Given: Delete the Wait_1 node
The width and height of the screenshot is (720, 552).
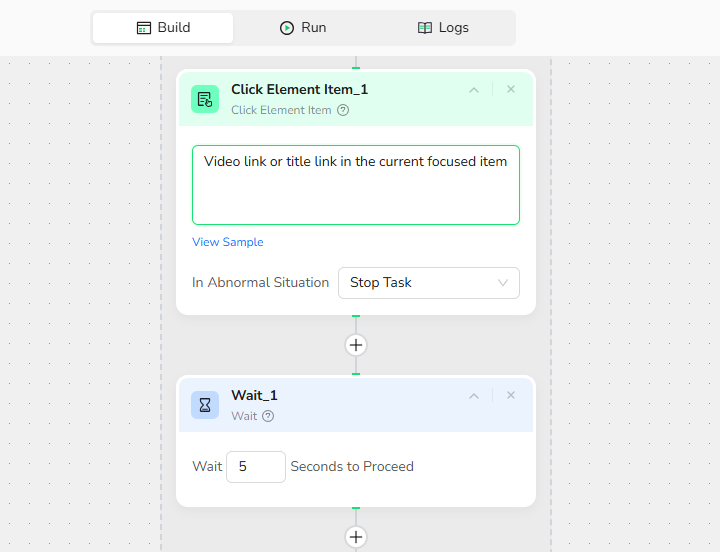Looking at the screenshot, I should [x=511, y=395].
